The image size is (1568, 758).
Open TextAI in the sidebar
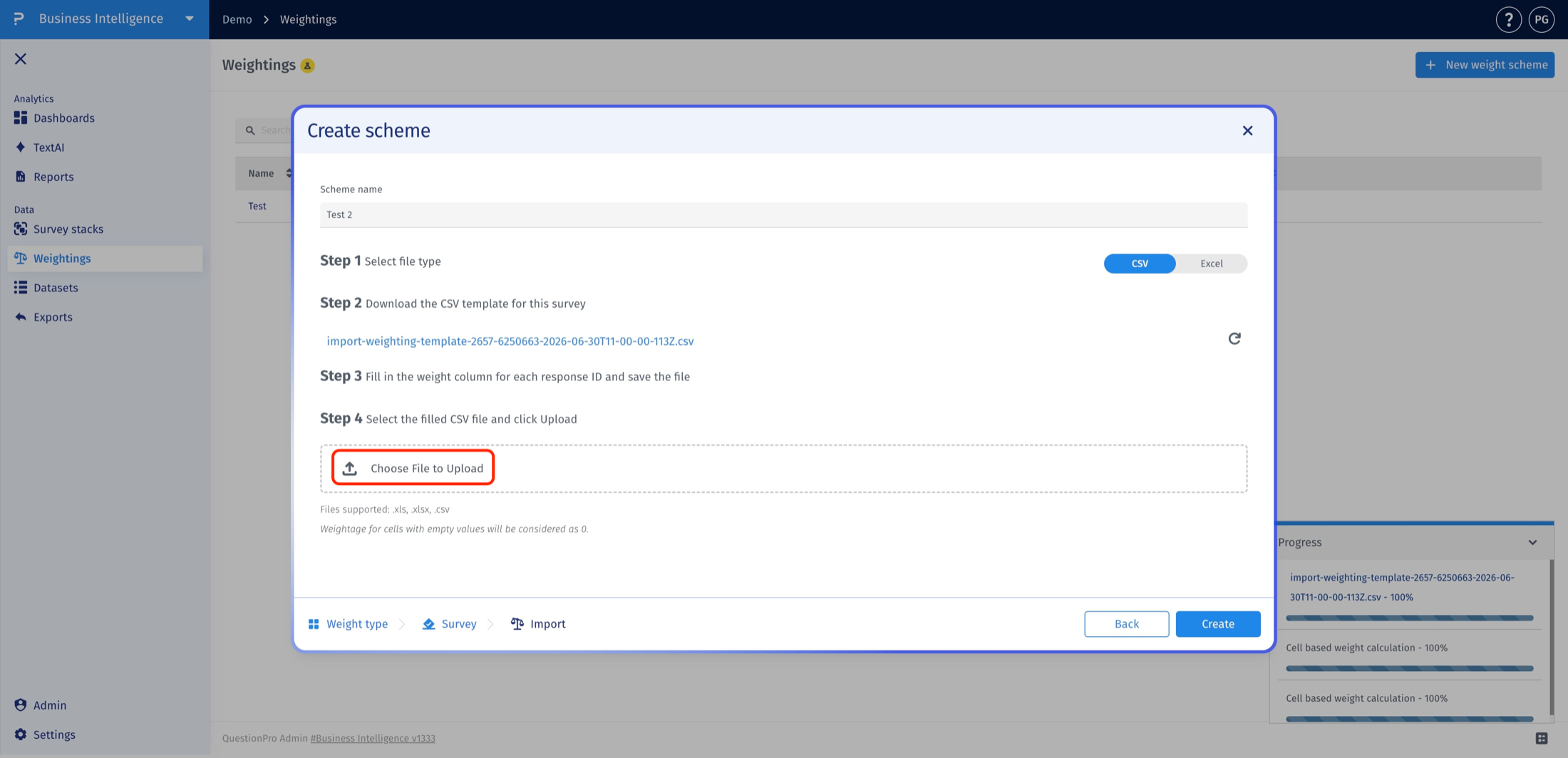click(48, 147)
